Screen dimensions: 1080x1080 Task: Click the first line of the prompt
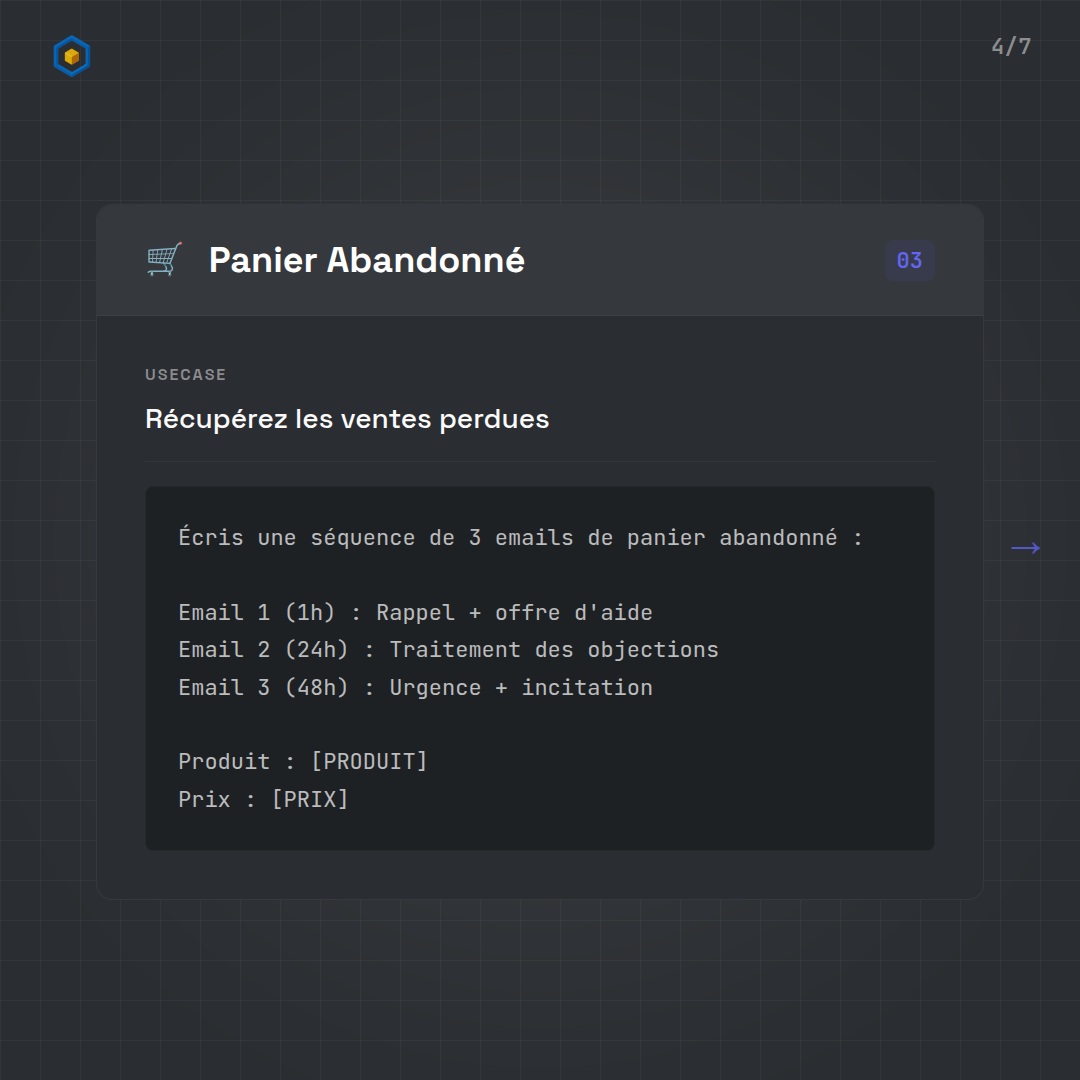[x=520, y=538]
